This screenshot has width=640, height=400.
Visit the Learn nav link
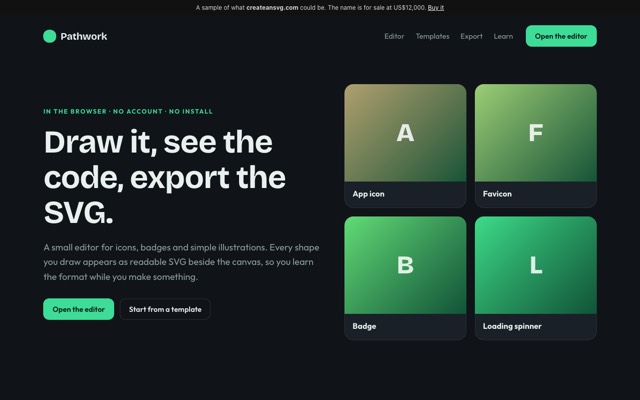coord(503,36)
